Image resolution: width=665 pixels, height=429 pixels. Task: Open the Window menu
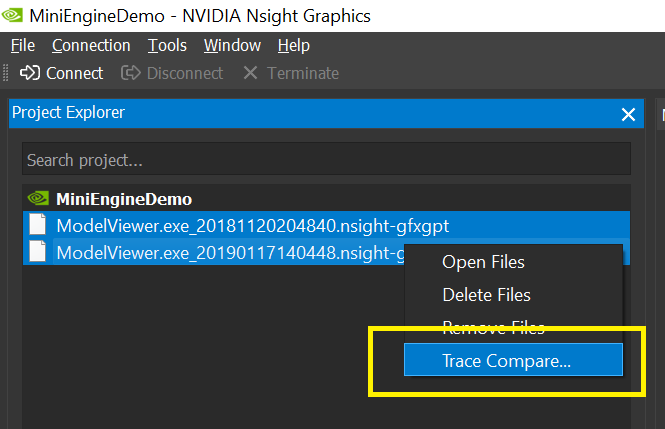tap(232, 45)
